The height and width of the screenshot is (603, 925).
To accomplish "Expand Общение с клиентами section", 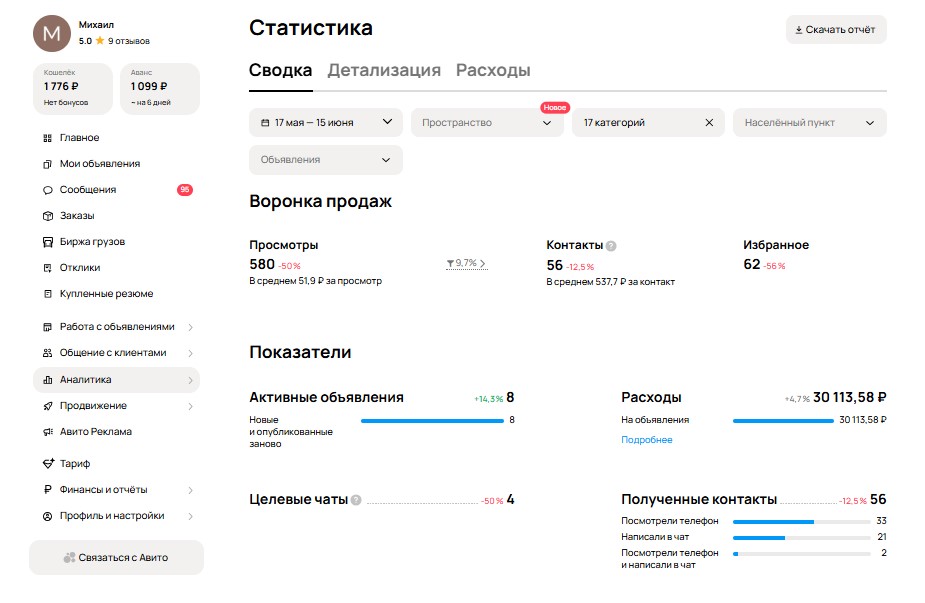I will coord(116,353).
